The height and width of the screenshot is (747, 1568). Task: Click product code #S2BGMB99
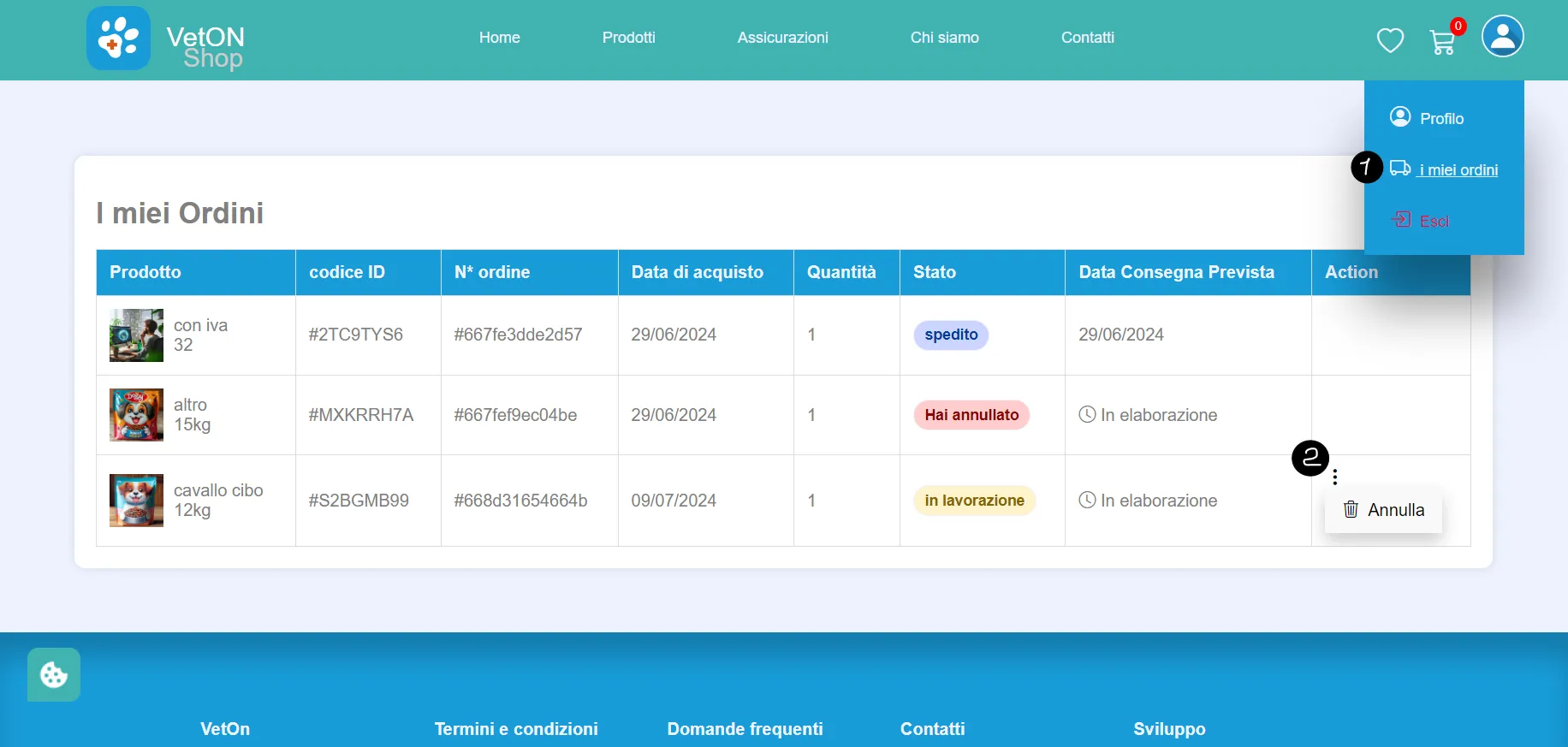click(359, 501)
